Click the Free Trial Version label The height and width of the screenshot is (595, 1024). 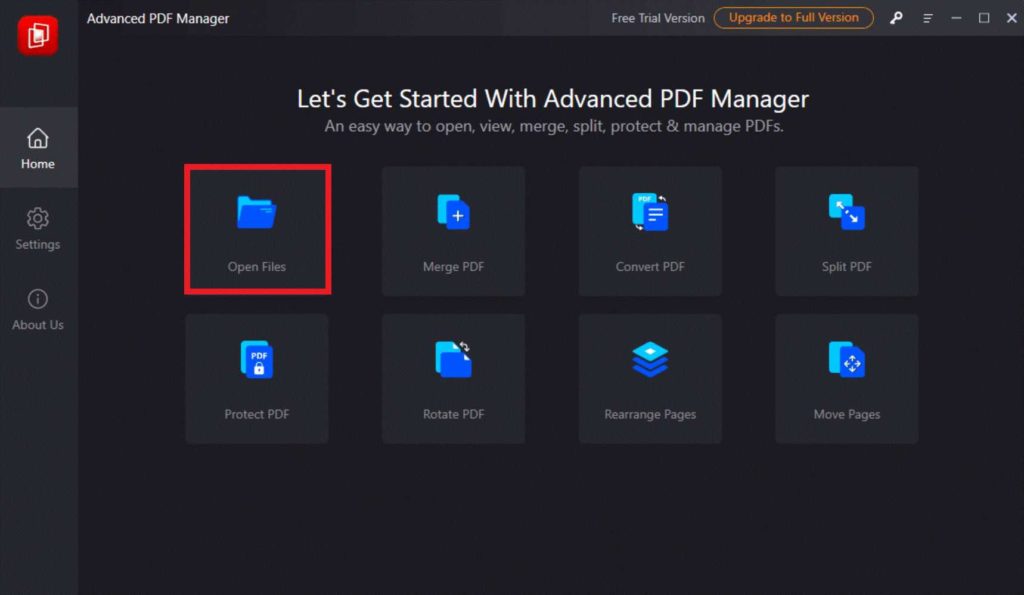coord(658,18)
